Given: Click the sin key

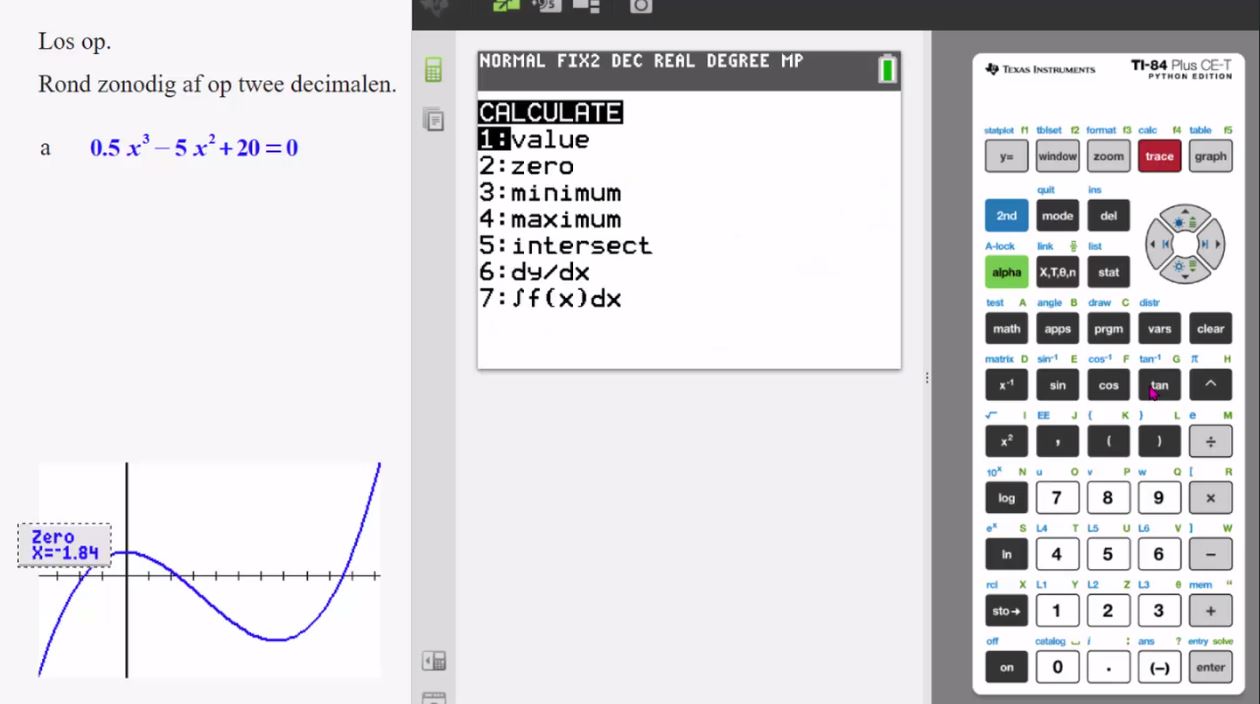Looking at the screenshot, I should click(1057, 385).
